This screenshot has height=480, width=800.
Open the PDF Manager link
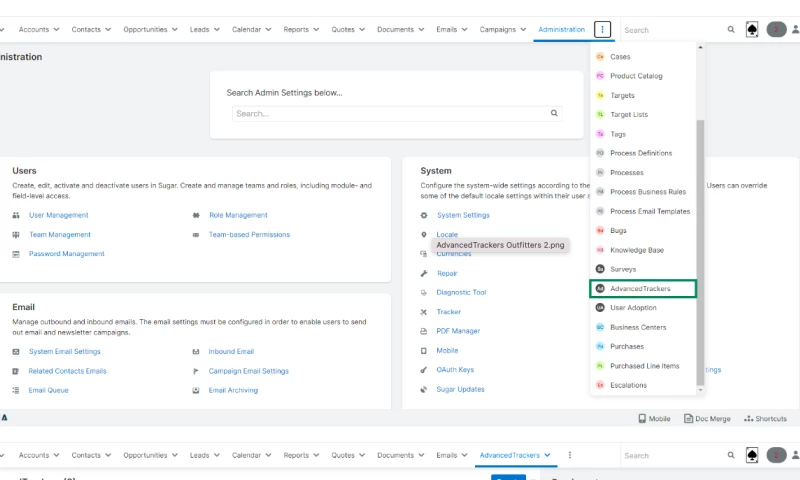pos(458,331)
